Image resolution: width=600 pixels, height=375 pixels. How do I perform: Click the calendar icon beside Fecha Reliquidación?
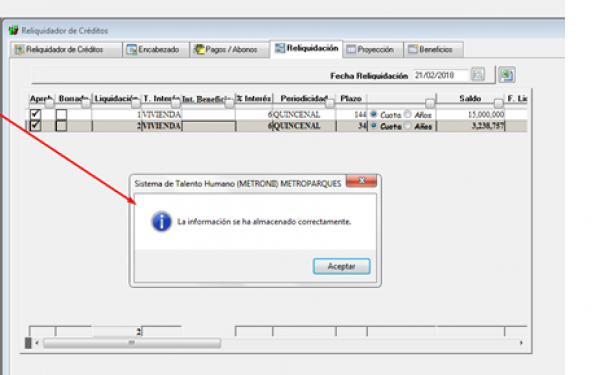pyautogui.click(x=478, y=74)
